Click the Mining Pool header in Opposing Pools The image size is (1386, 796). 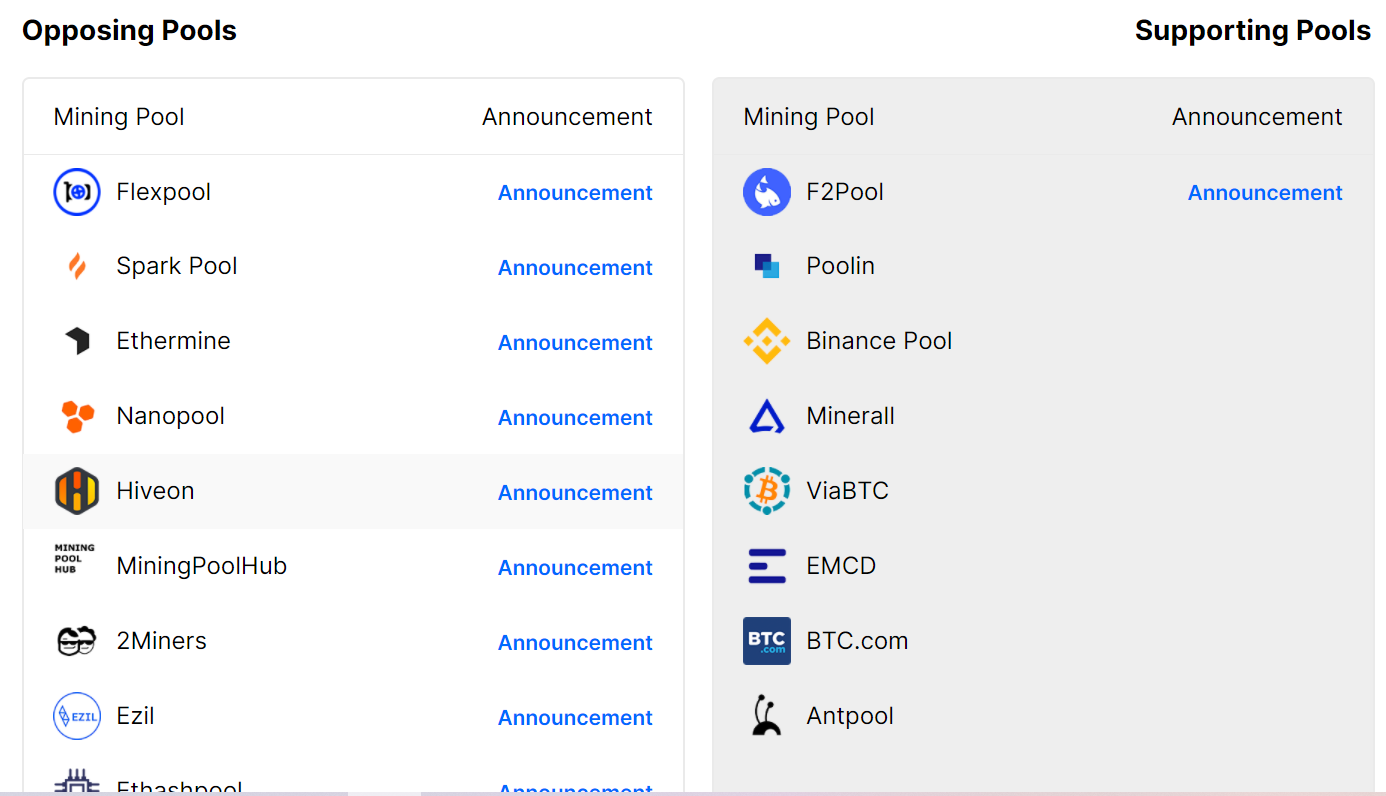click(x=119, y=117)
